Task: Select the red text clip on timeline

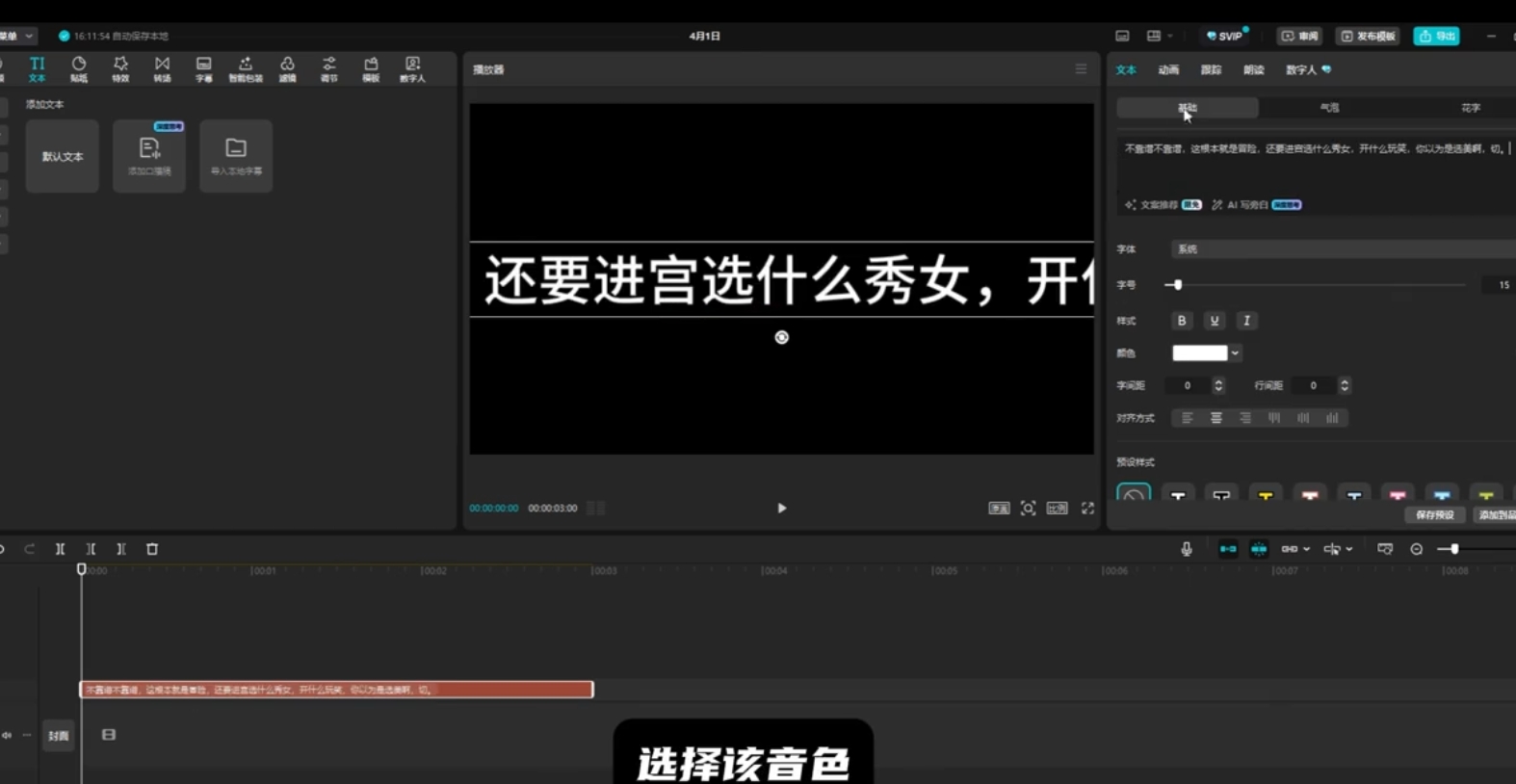Action: point(336,690)
